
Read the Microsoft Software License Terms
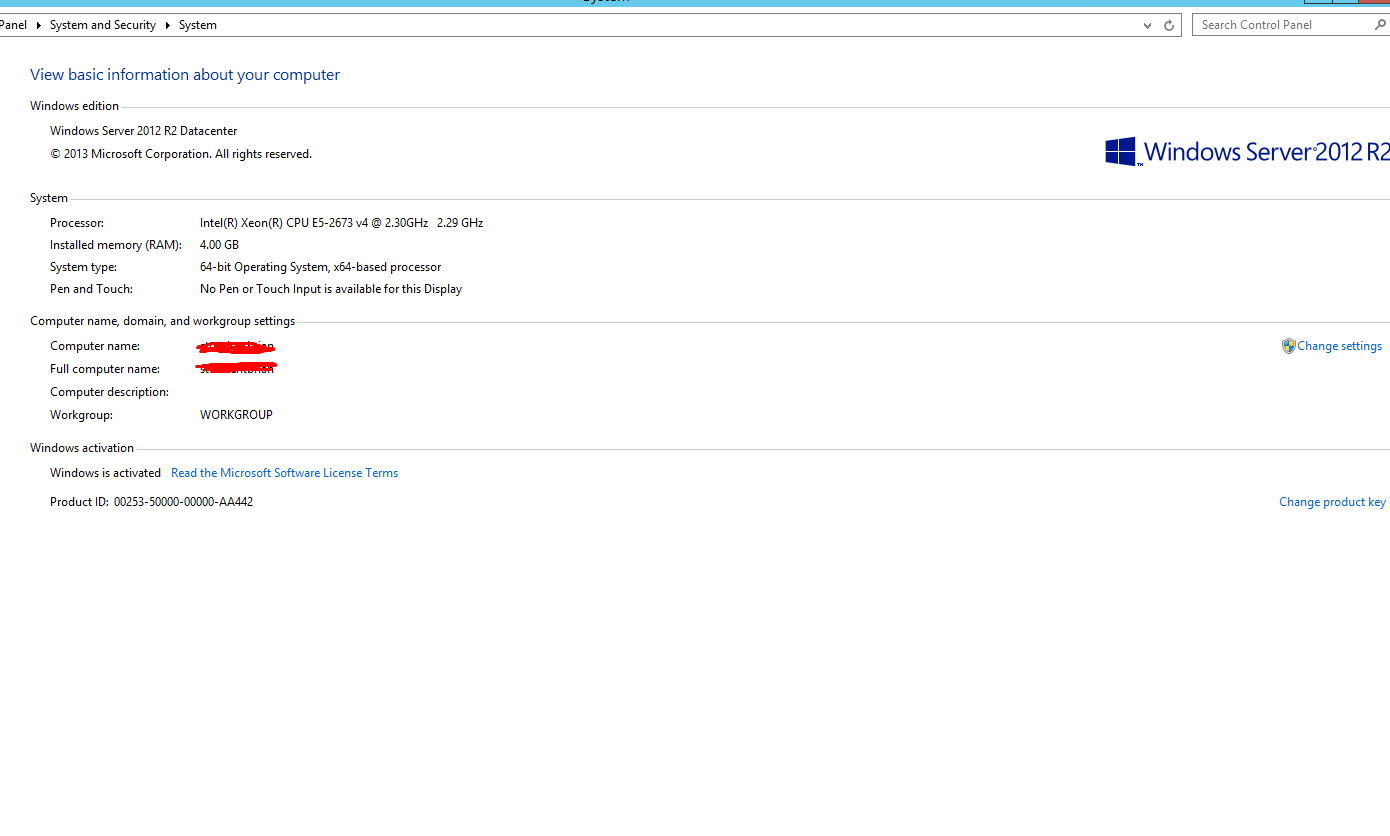284,473
